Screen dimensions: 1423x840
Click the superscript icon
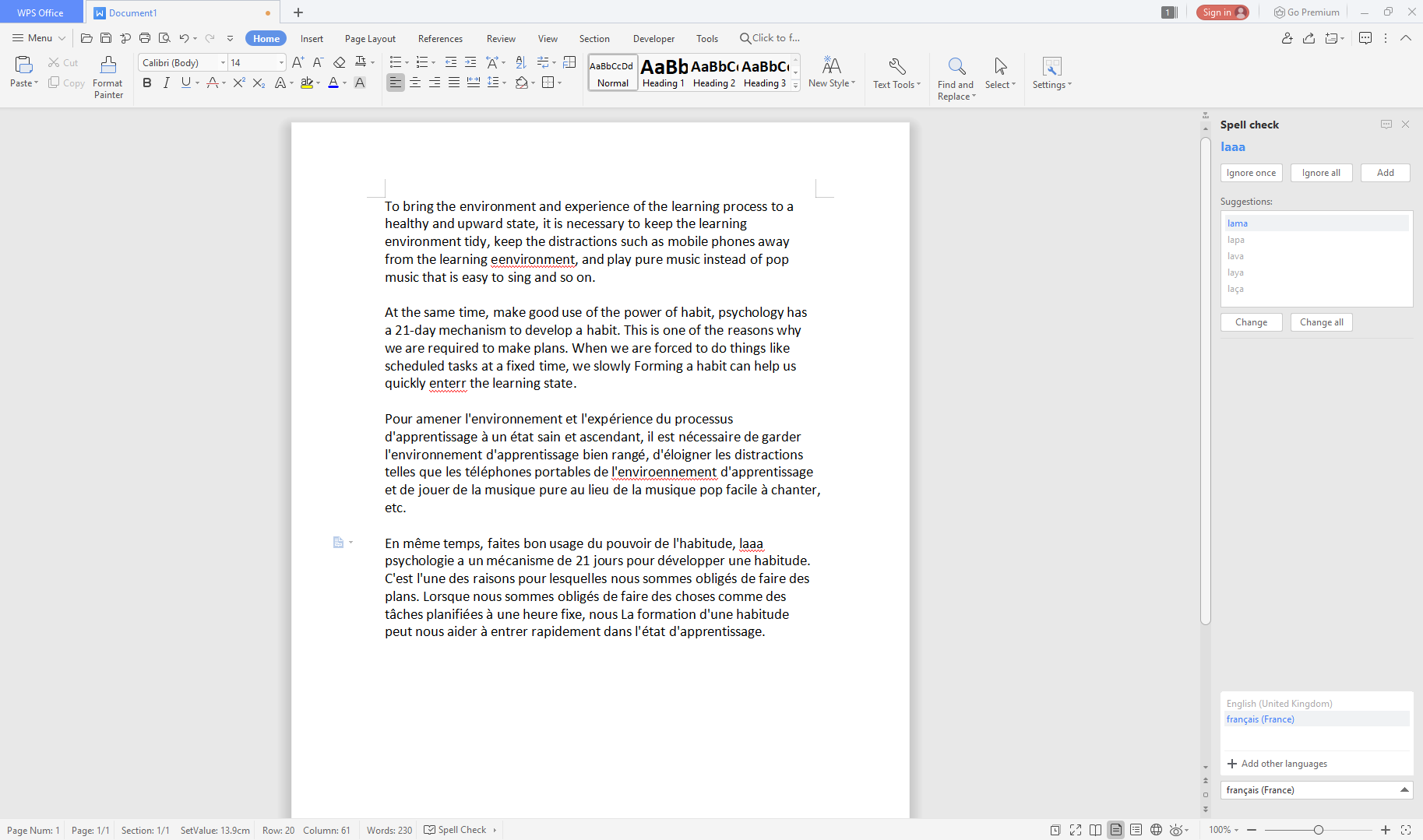pyautogui.click(x=238, y=83)
